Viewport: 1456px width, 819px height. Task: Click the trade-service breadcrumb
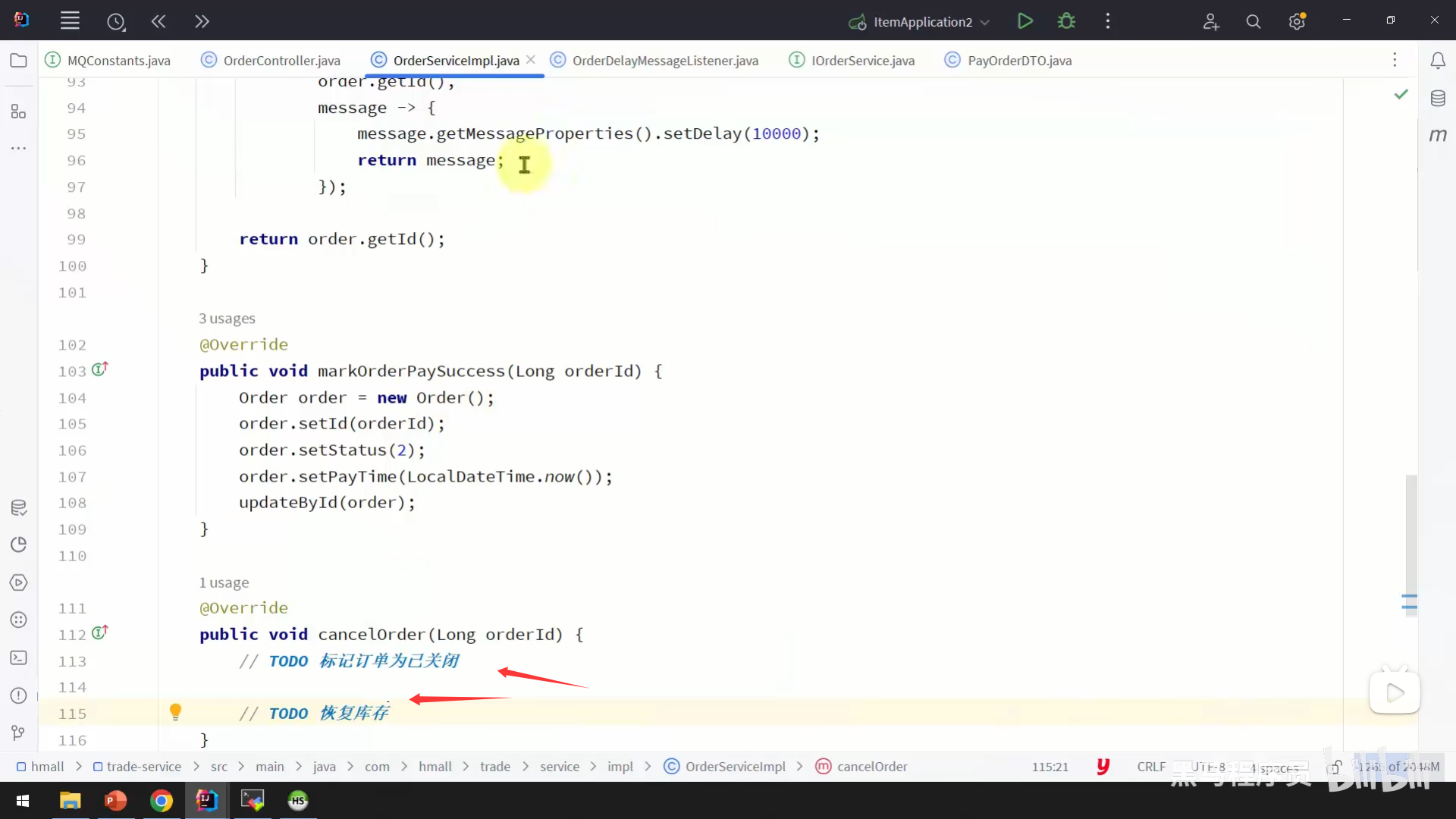coord(143,767)
